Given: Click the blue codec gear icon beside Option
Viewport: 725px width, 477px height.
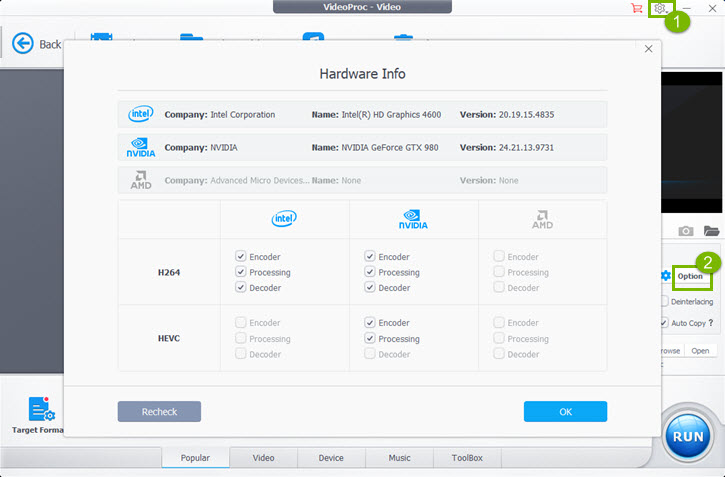Looking at the screenshot, I should click(x=666, y=276).
